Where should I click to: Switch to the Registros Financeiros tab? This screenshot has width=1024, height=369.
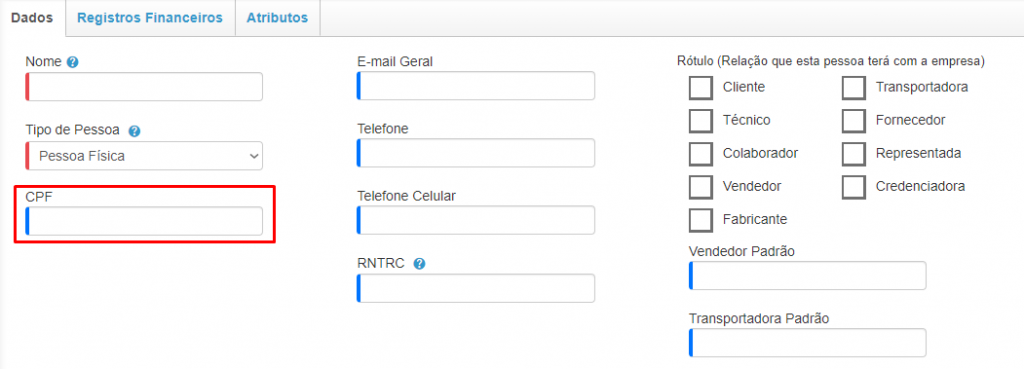click(150, 18)
